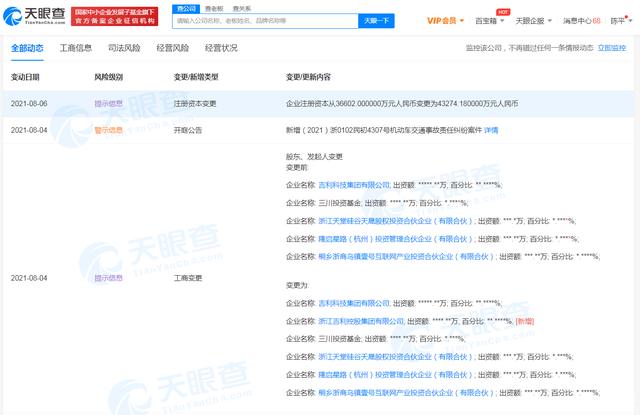Expand the 天眼企服 dropdown
Image resolution: width=640 pixels, height=415 pixels.
[x=533, y=20]
